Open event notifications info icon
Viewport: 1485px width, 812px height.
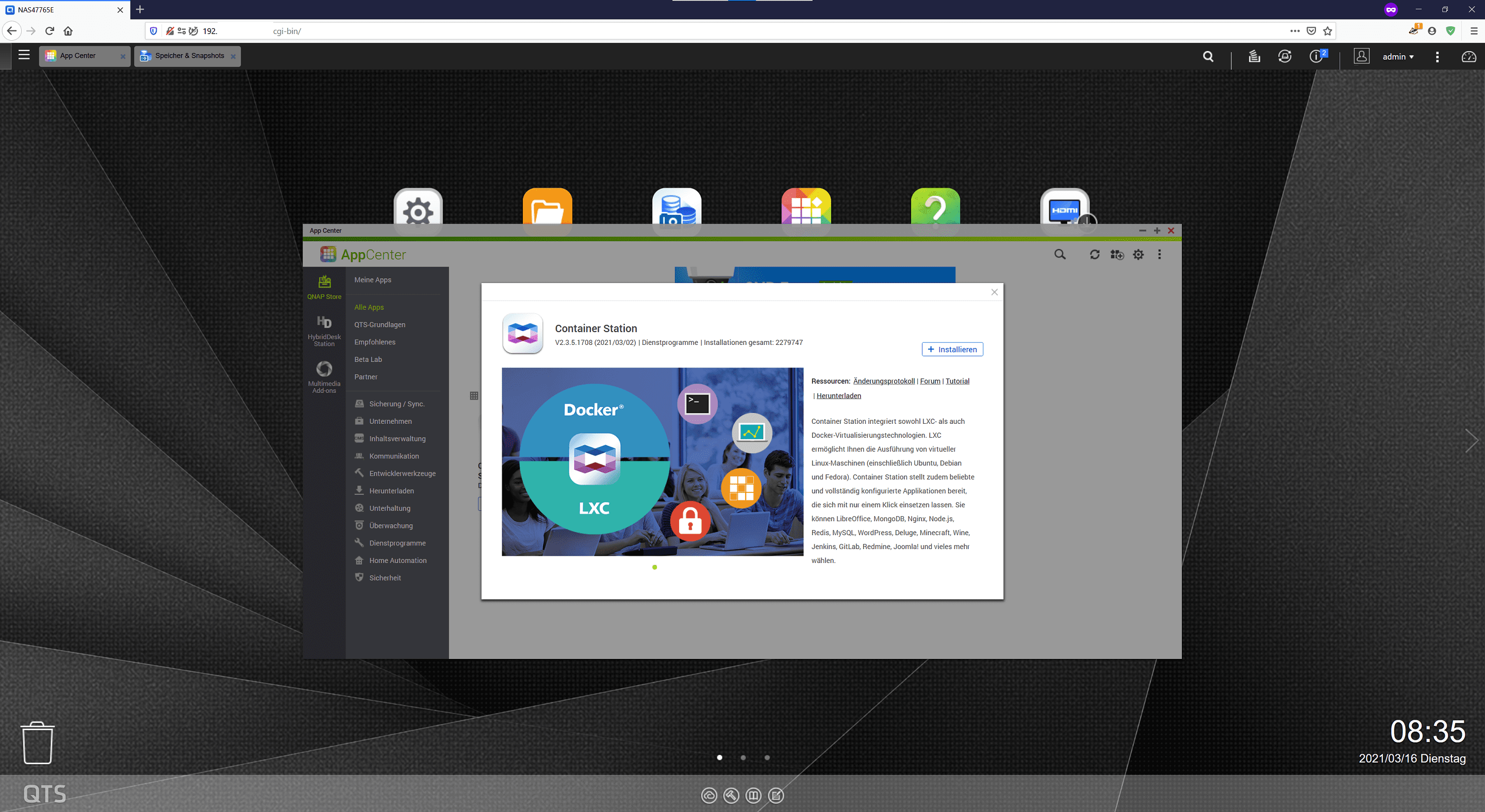tap(1317, 57)
